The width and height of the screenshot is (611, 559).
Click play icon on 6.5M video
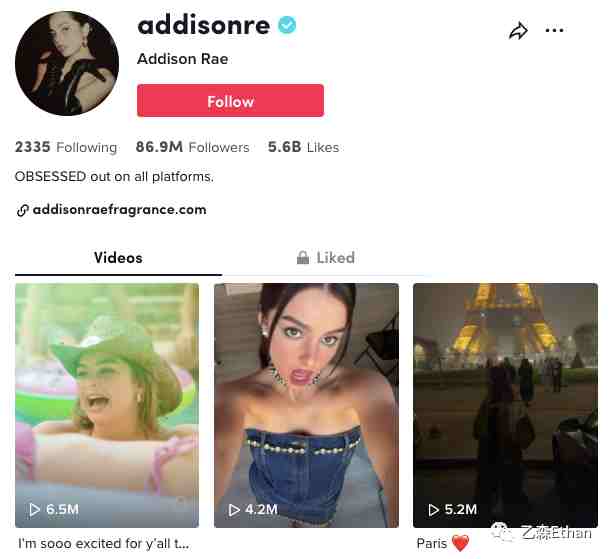pyautogui.click(x=34, y=509)
